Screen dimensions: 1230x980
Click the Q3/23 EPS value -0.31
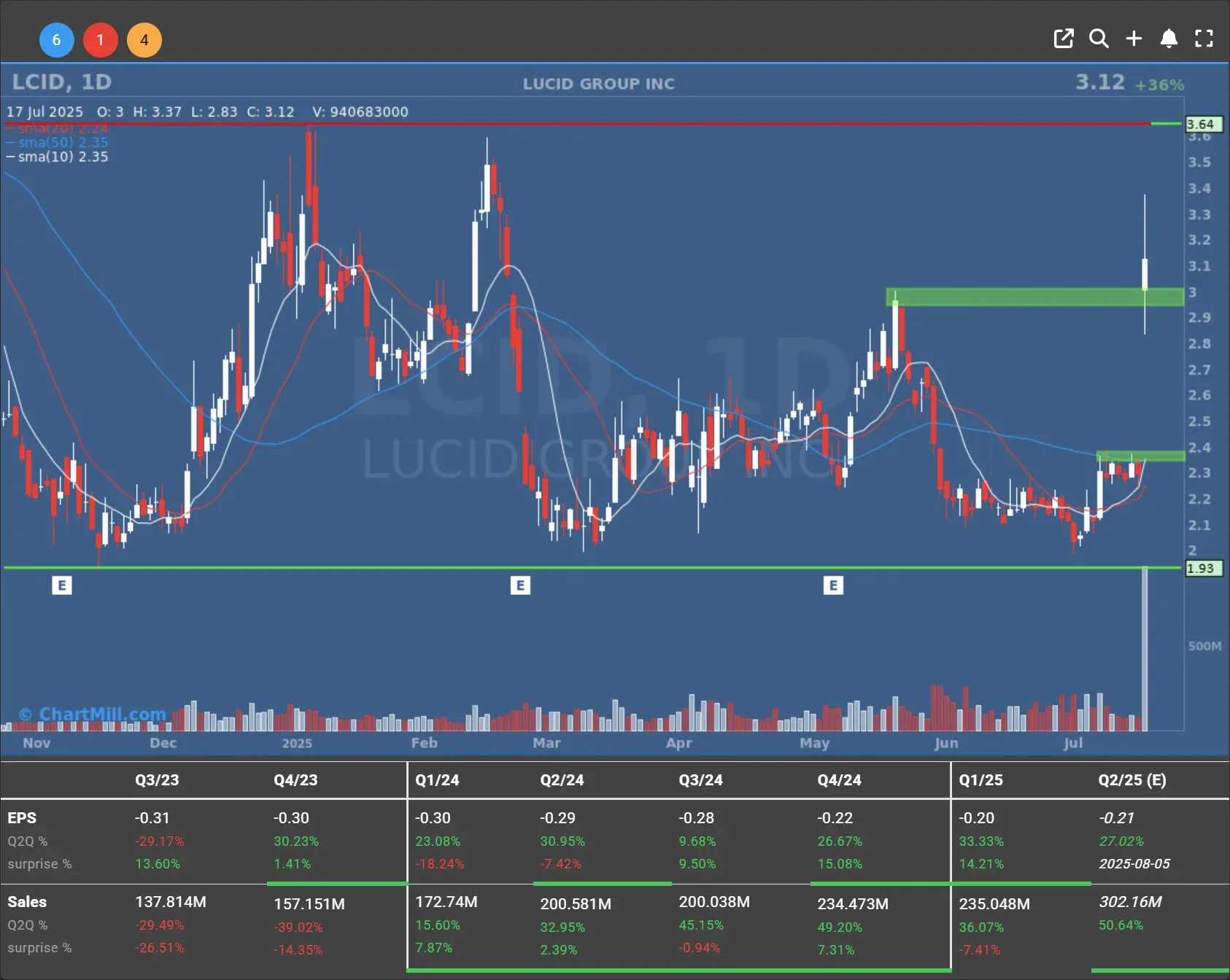tap(152, 818)
